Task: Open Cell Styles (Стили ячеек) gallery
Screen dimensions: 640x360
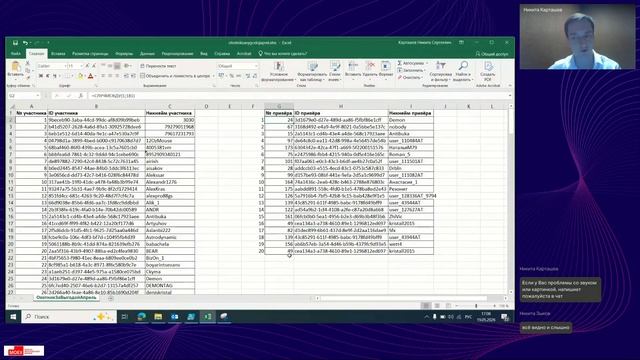Action: [335, 71]
